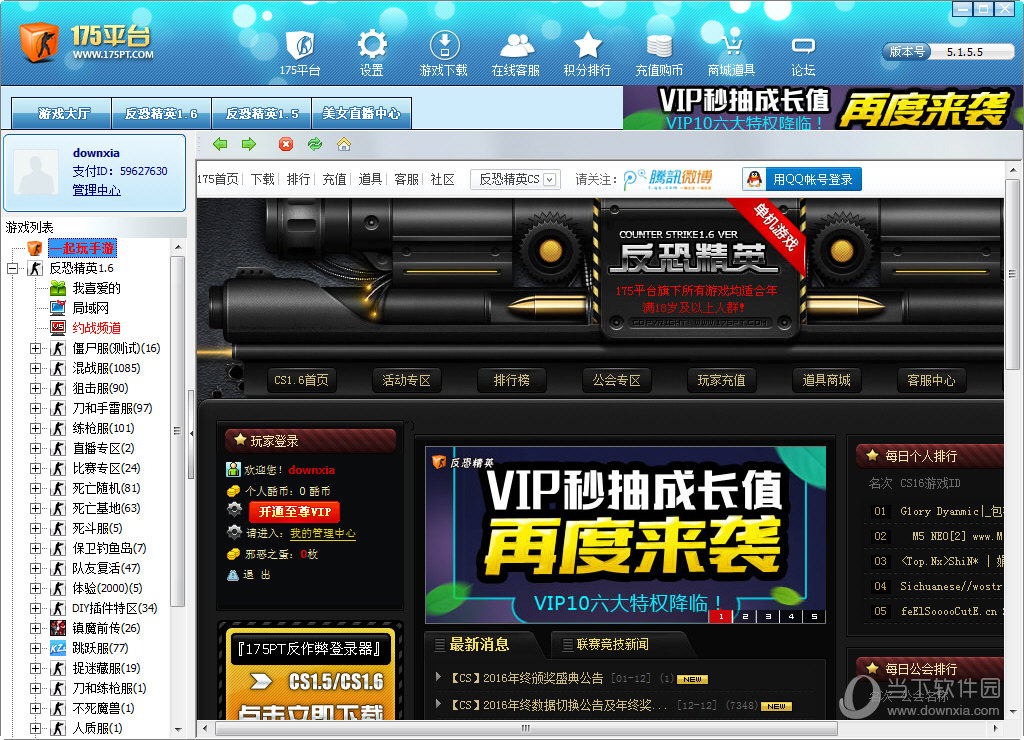Image resolution: width=1024 pixels, height=740 pixels.
Task: Expand 比赛专区(24) node
Action: tap(35, 468)
